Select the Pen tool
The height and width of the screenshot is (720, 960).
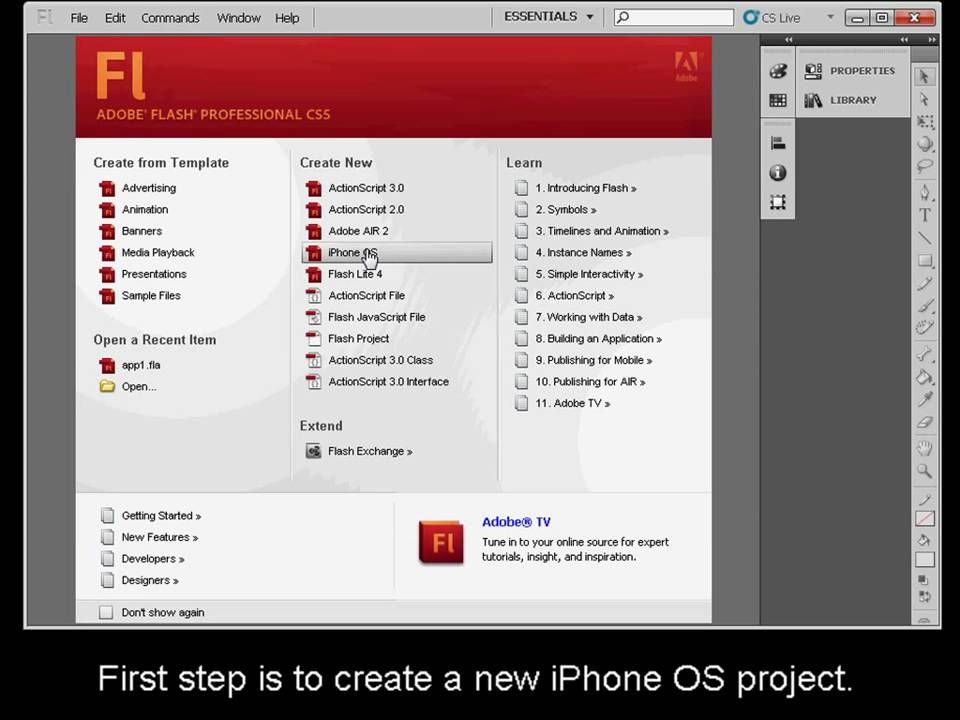924,193
